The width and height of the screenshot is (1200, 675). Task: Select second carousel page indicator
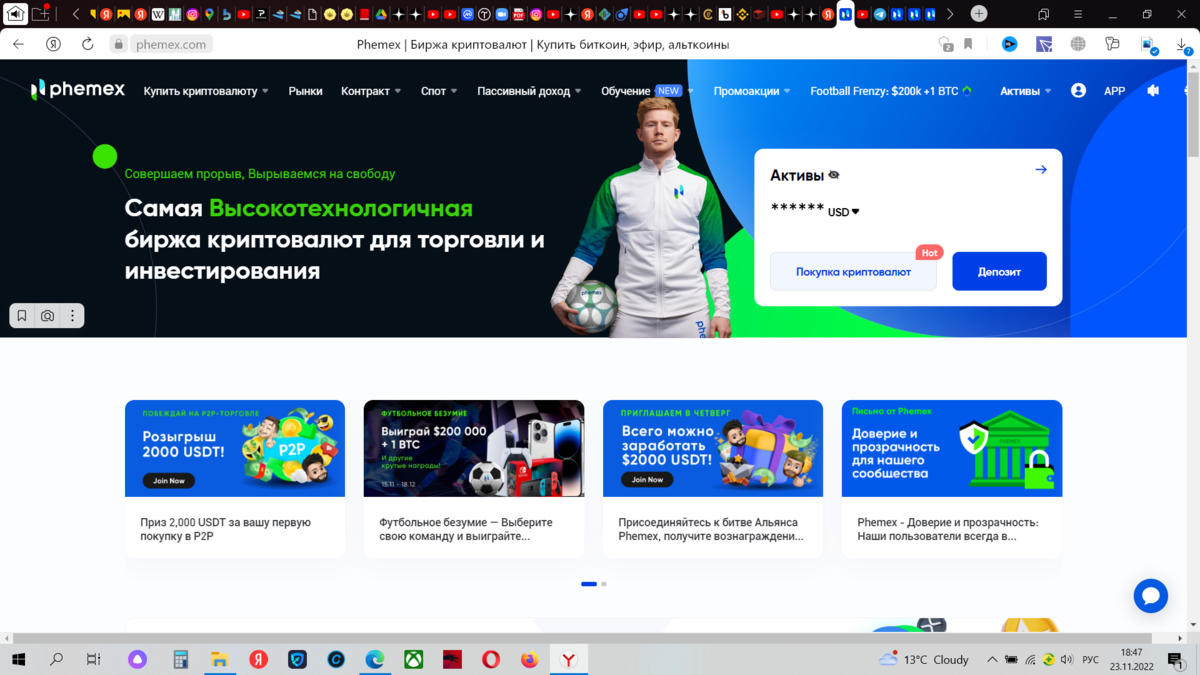[x=604, y=584]
